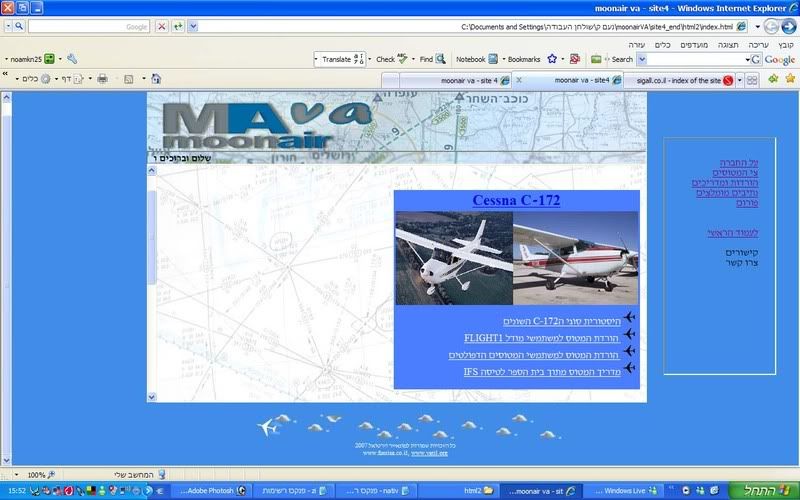The image size is (800, 500).
Task: Open Adobe Photoshop from the taskbar
Action: 208,491
